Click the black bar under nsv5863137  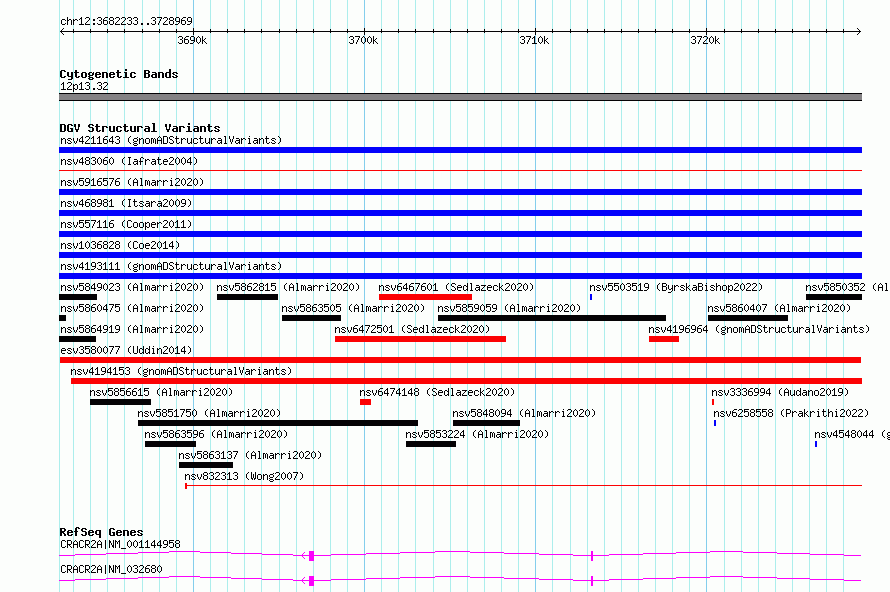tap(206, 465)
